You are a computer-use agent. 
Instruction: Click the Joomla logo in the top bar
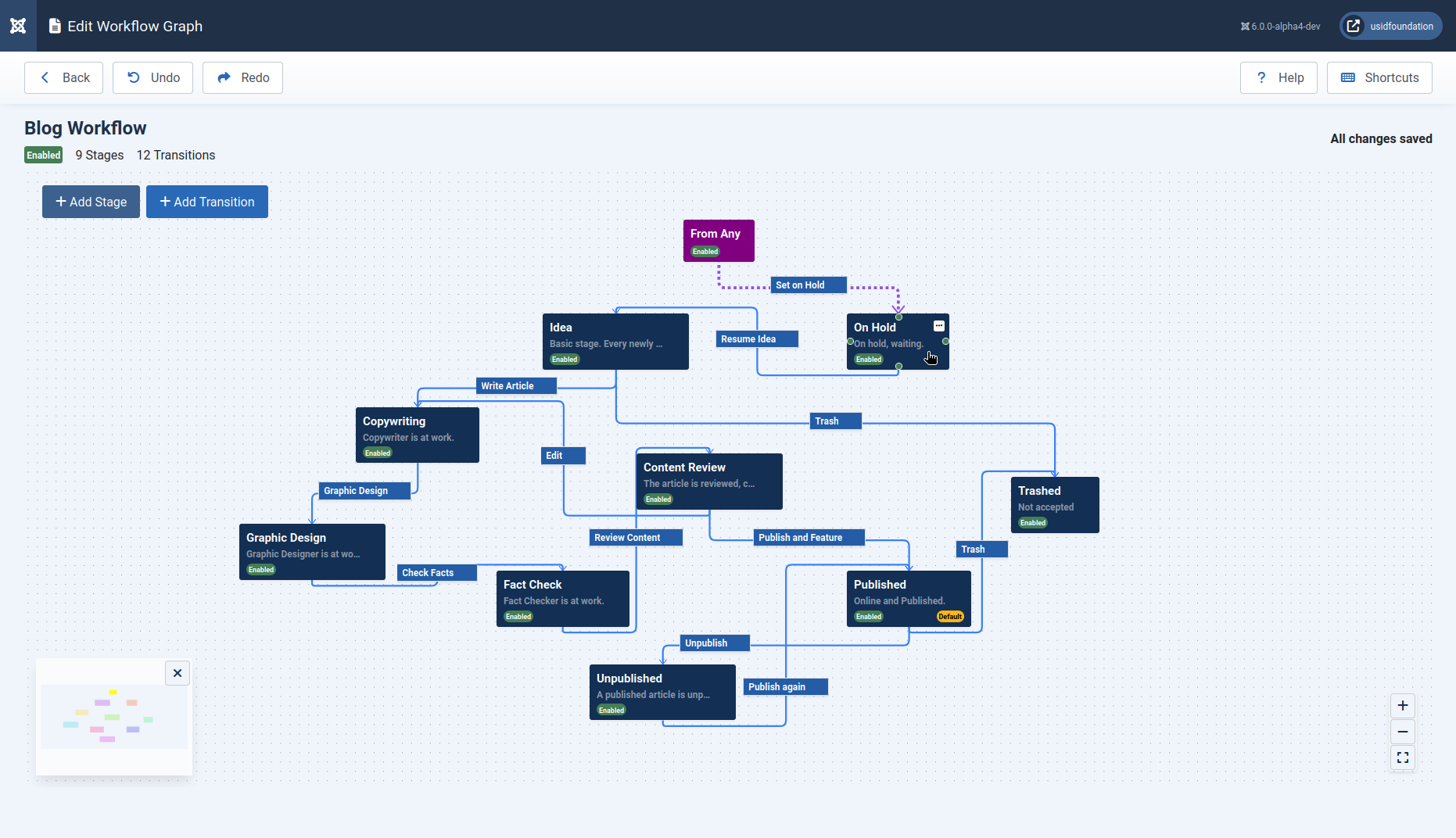[x=18, y=25]
